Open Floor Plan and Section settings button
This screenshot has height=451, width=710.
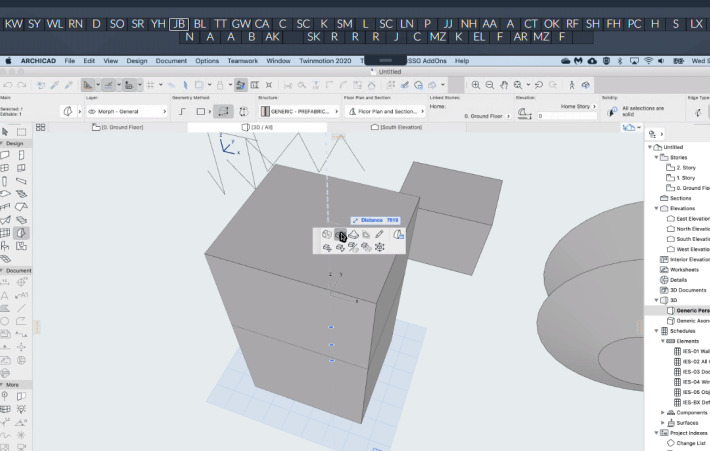click(x=385, y=111)
